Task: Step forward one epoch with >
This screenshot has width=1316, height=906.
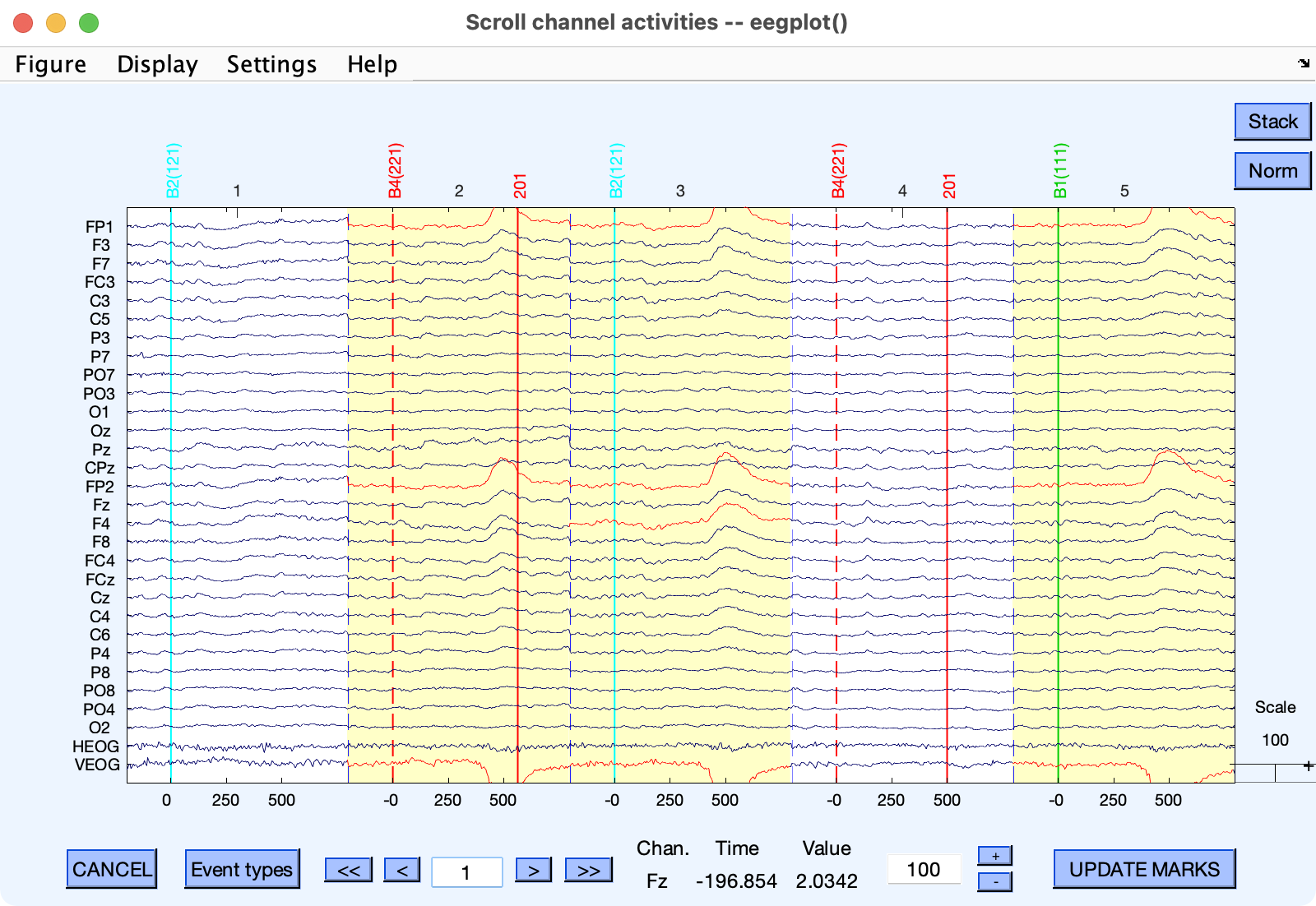Action: [534, 870]
